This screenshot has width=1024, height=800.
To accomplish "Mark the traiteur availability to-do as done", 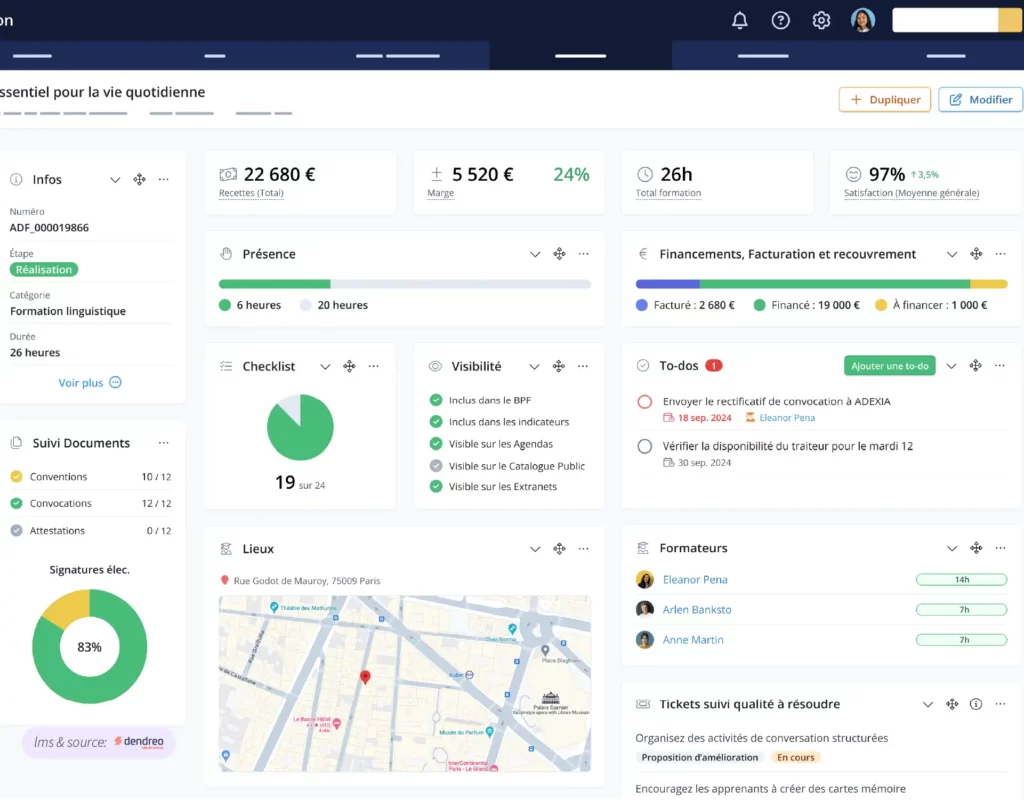I will coord(645,446).
